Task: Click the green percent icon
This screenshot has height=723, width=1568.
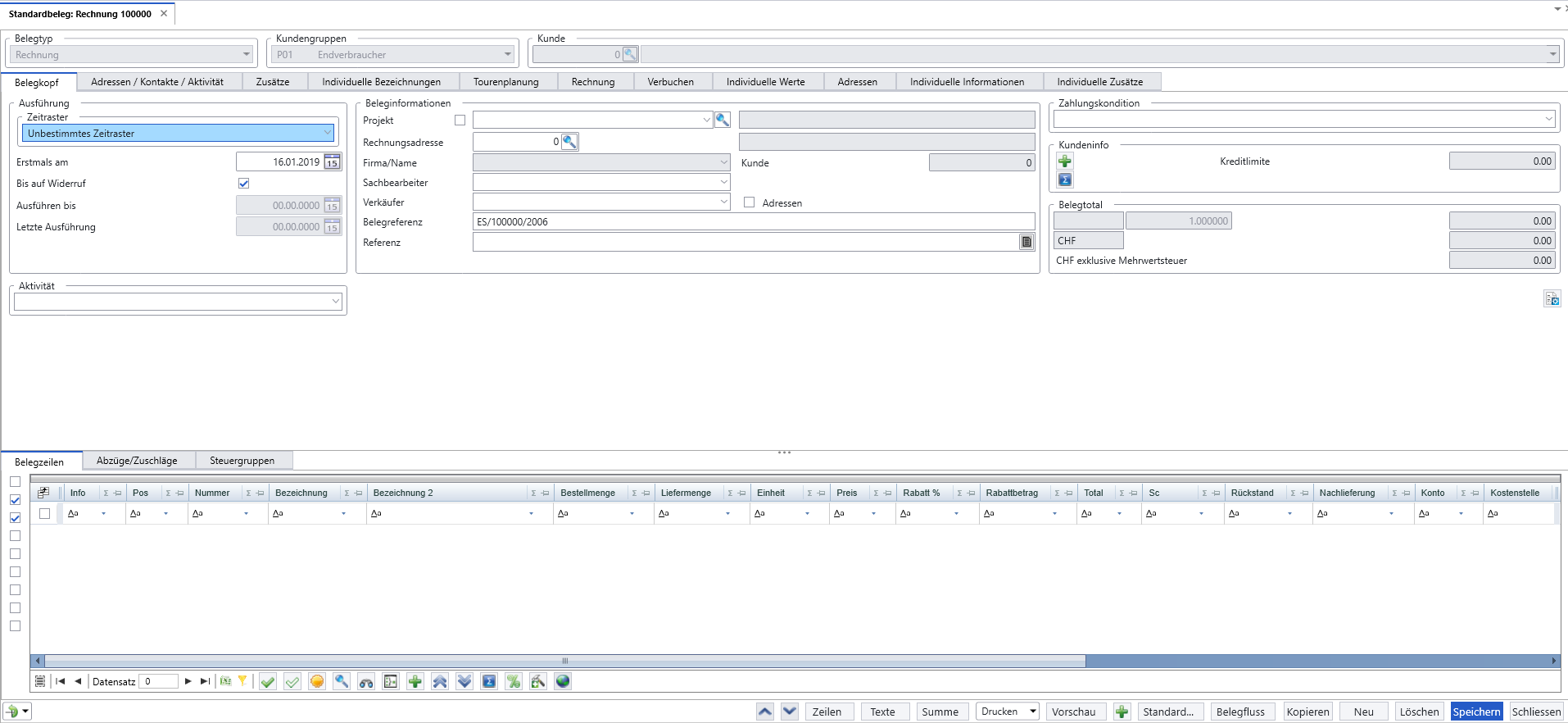Action: pyautogui.click(x=514, y=681)
